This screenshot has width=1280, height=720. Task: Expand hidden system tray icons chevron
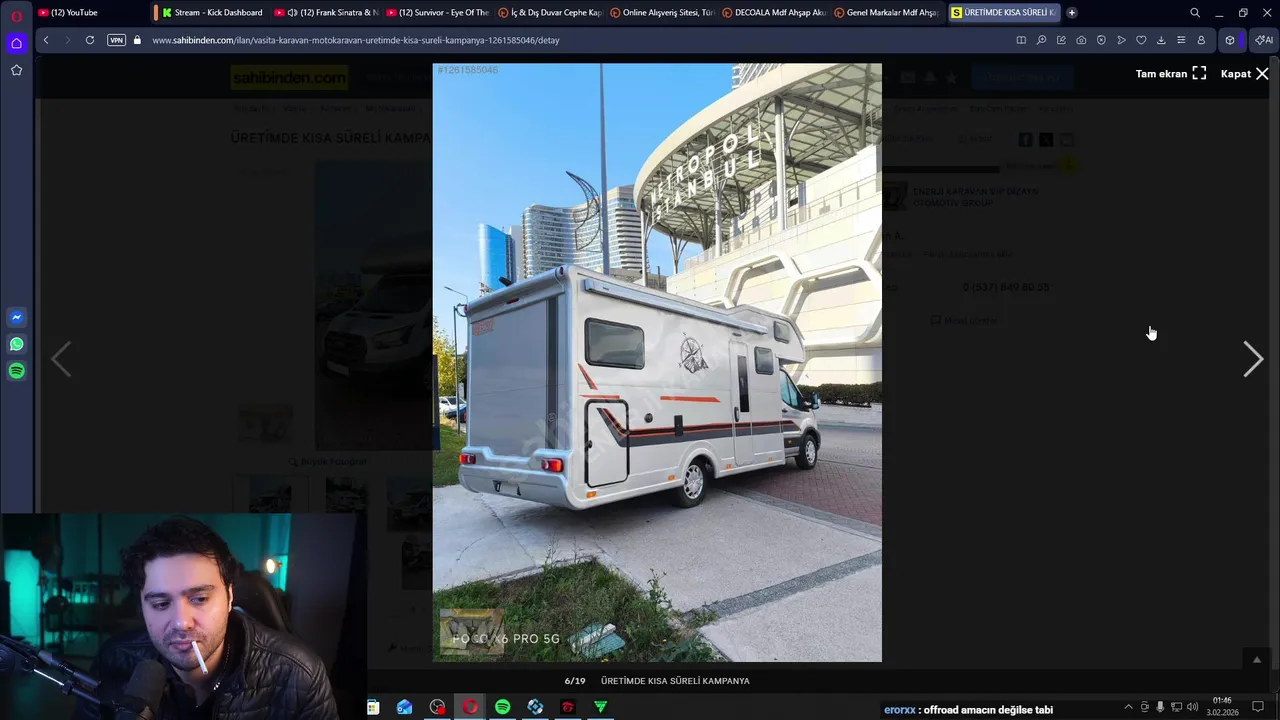(x=1129, y=707)
